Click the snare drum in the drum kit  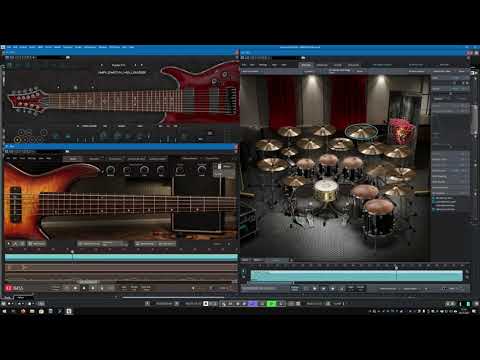click(325, 191)
